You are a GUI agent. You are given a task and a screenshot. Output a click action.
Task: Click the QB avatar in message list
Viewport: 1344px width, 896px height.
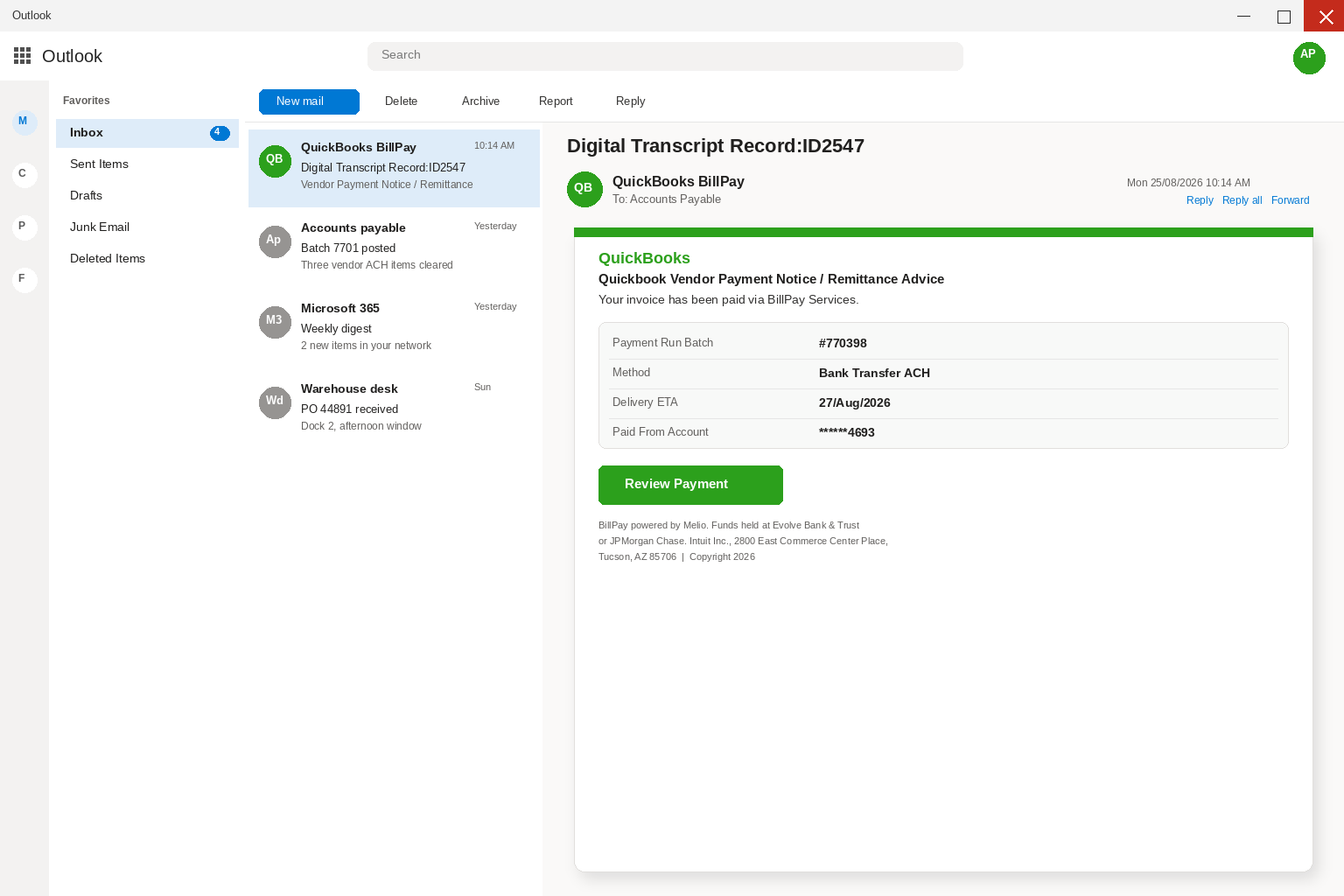coord(275,161)
